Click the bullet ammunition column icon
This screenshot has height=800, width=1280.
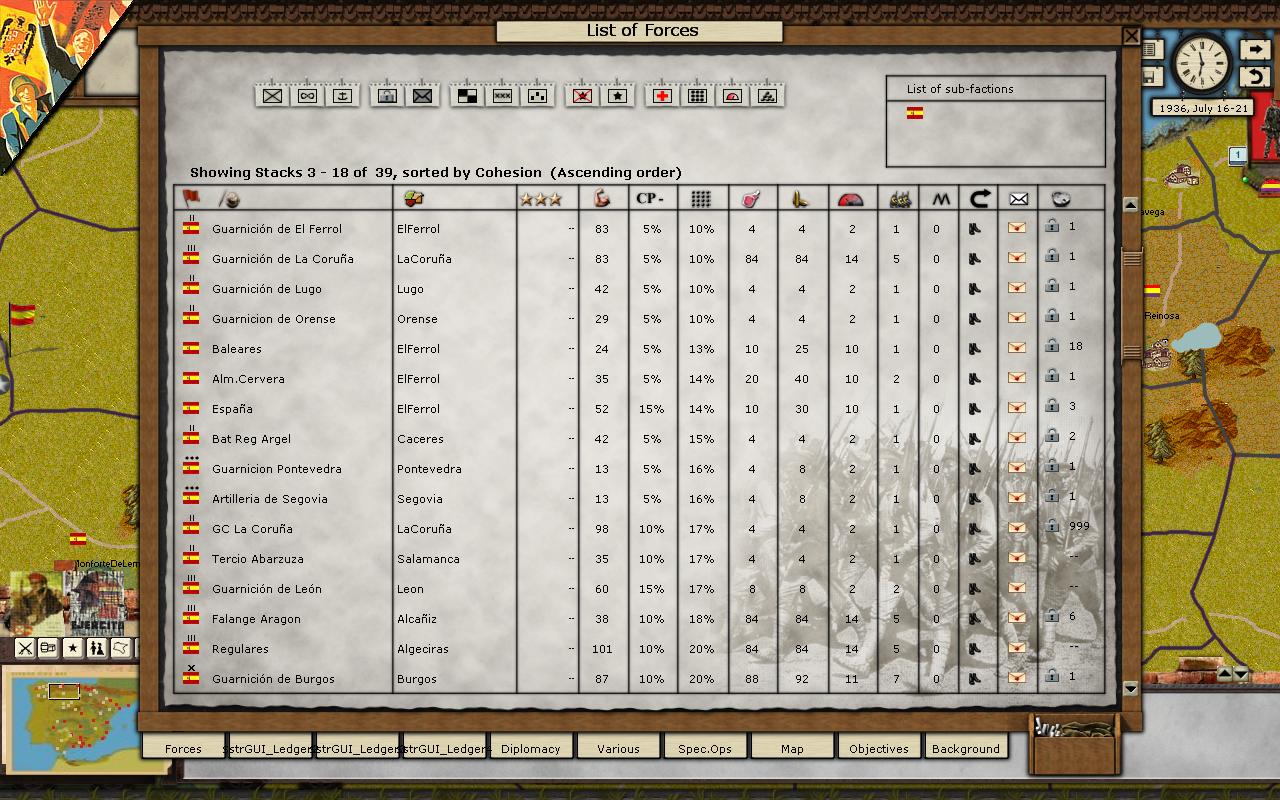coord(799,198)
